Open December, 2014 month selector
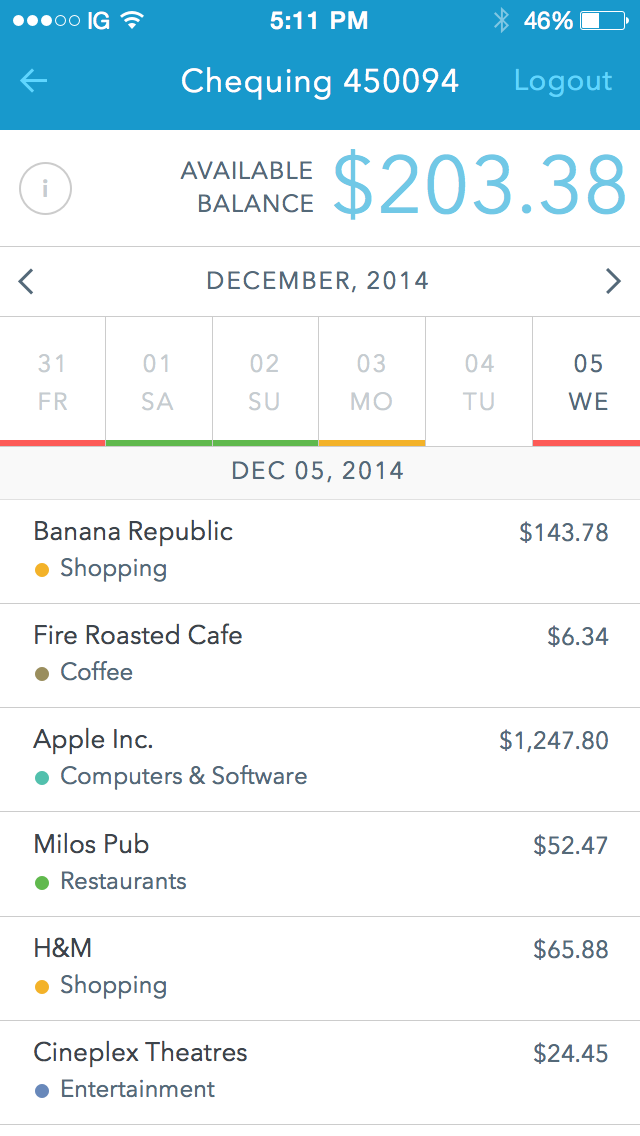This screenshot has height=1136, width=640. click(318, 282)
